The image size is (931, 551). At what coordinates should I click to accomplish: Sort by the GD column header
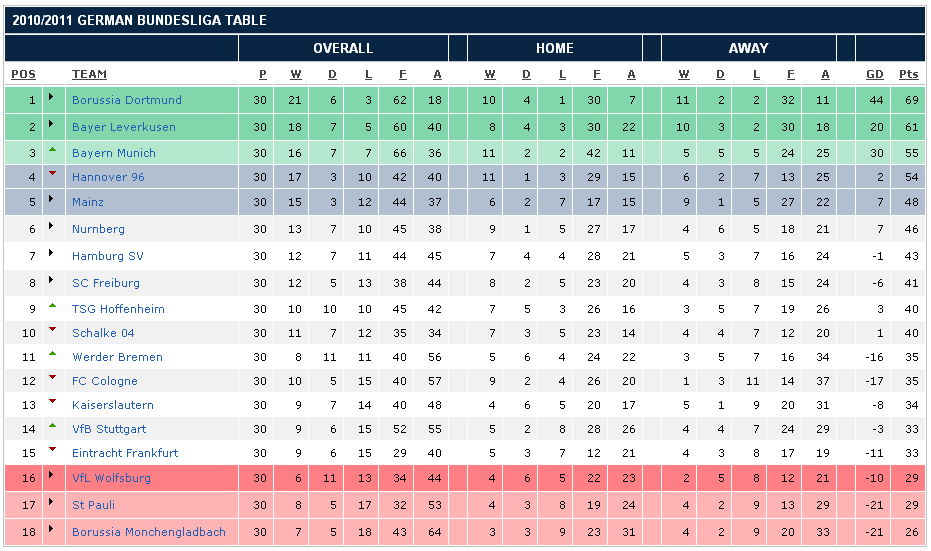pos(875,74)
